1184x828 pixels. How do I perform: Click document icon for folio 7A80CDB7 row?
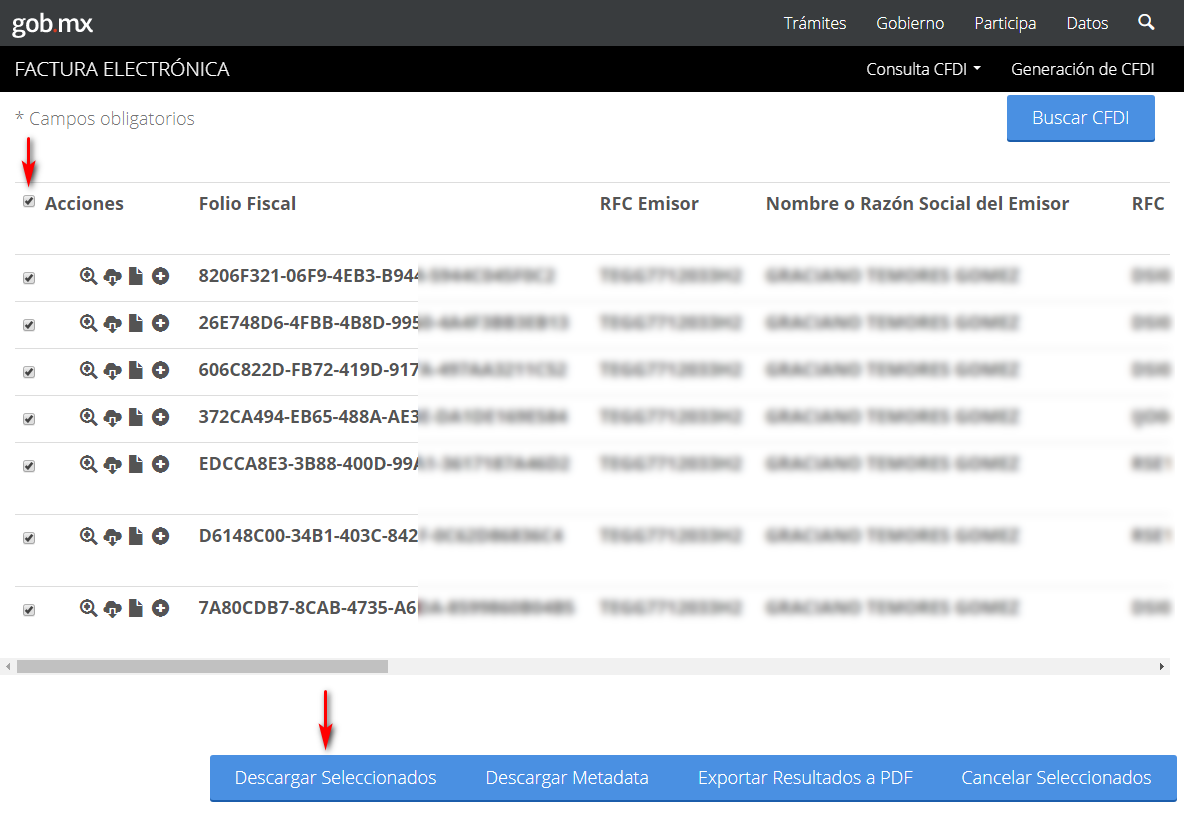[x=136, y=608]
